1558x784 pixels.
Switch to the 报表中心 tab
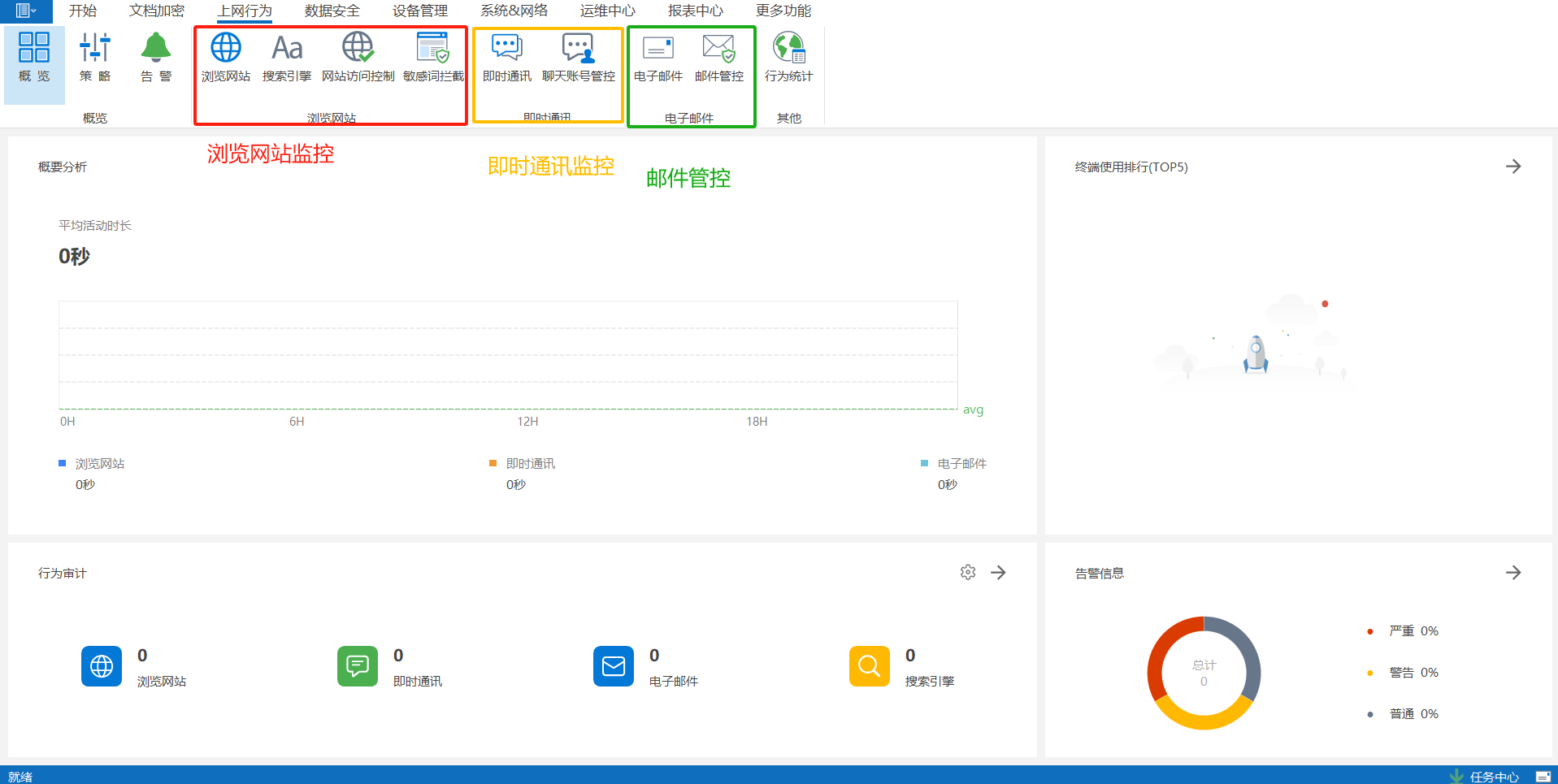point(695,11)
